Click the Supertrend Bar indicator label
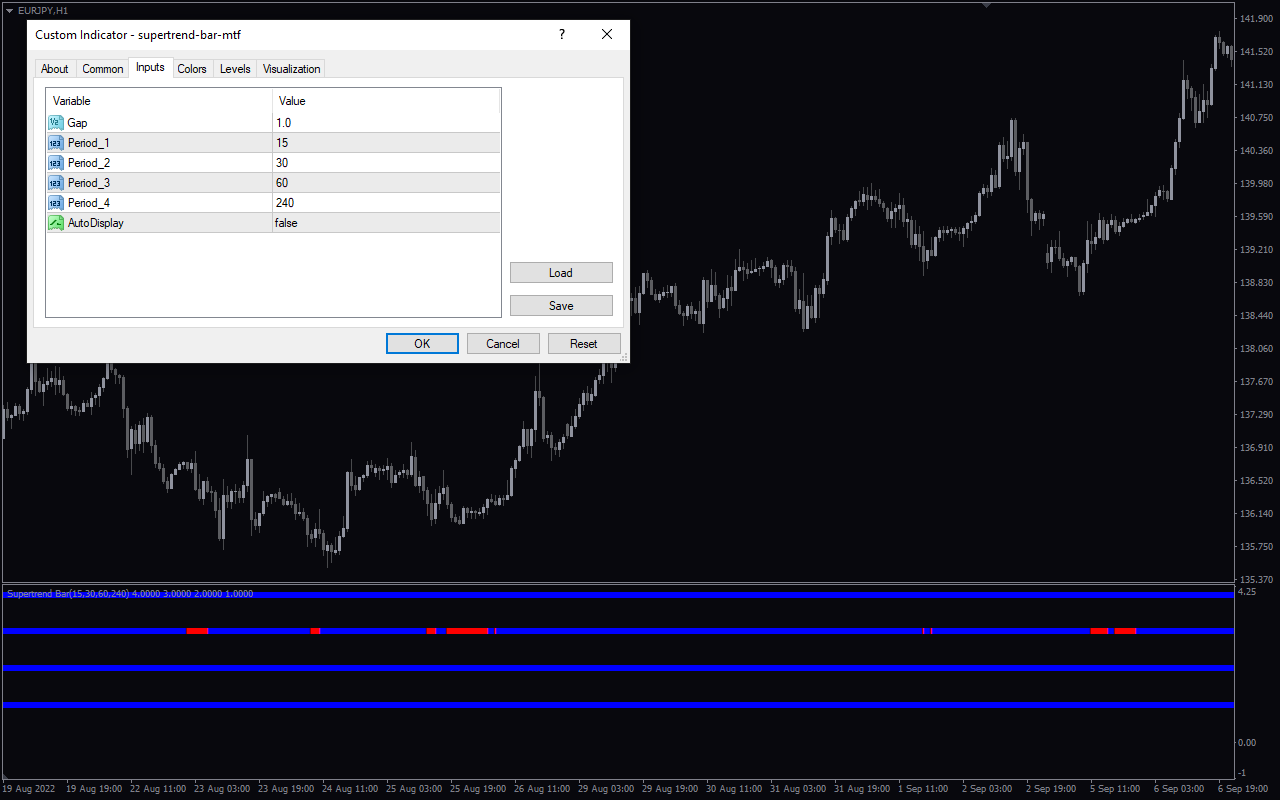Screen dimensions: 1280x800 coord(130,594)
